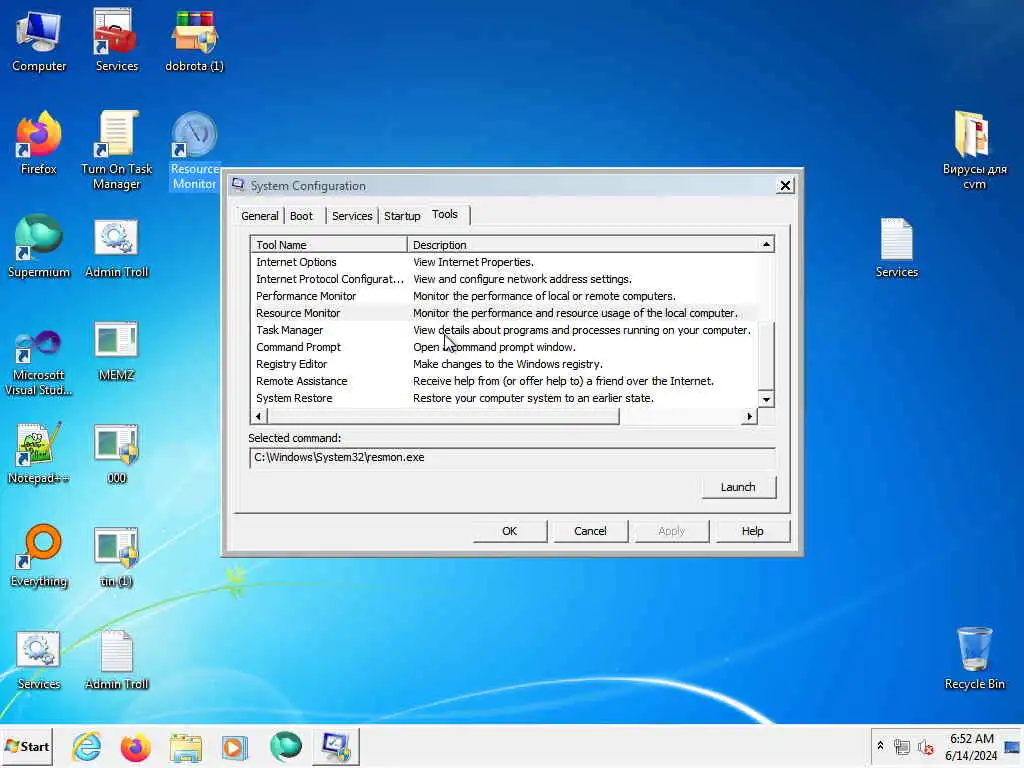This screenshot has width=1024, height=768.
Task: Confirm with the OK button
Action: click(x=509, y=531)
